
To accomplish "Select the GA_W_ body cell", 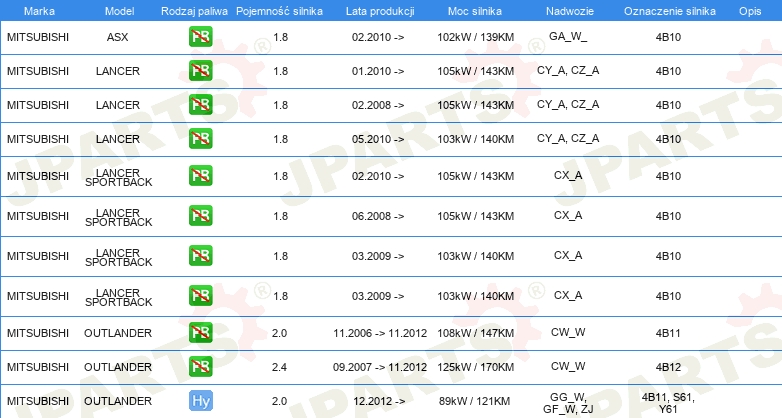I will coord(568,36).
